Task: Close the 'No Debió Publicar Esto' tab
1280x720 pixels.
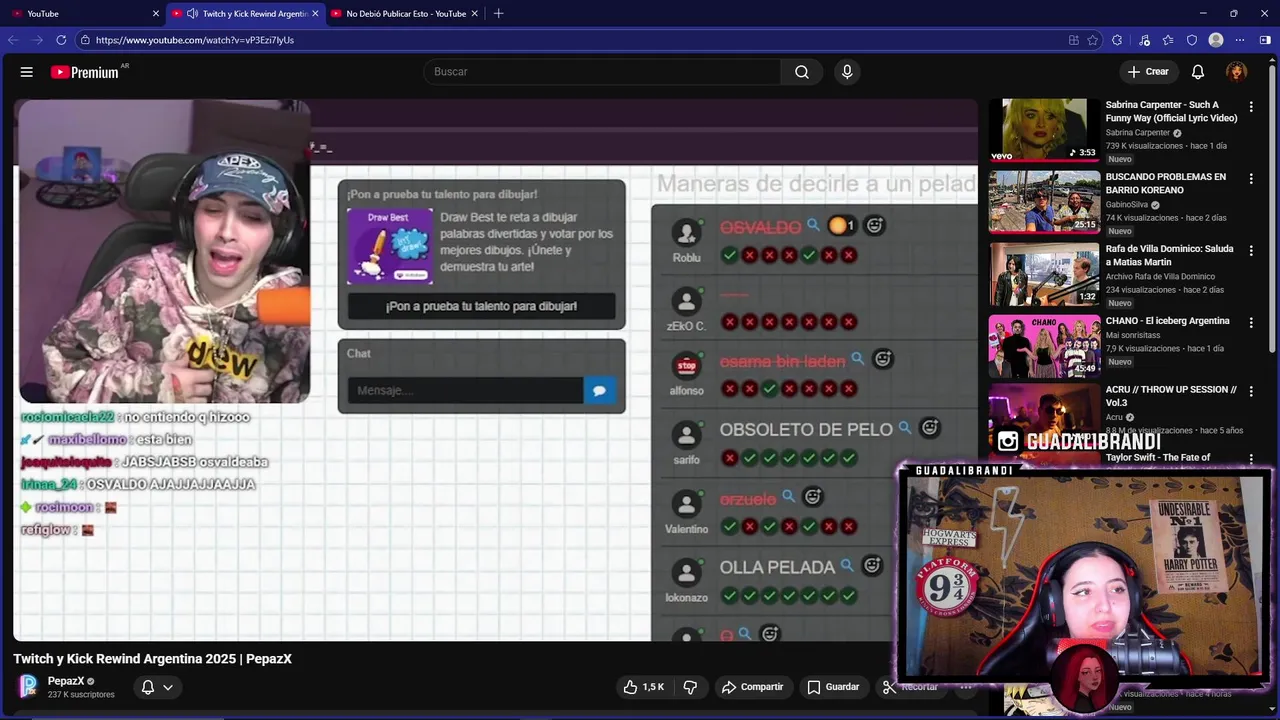Action: pyautogui.click(x=474, y=14)
